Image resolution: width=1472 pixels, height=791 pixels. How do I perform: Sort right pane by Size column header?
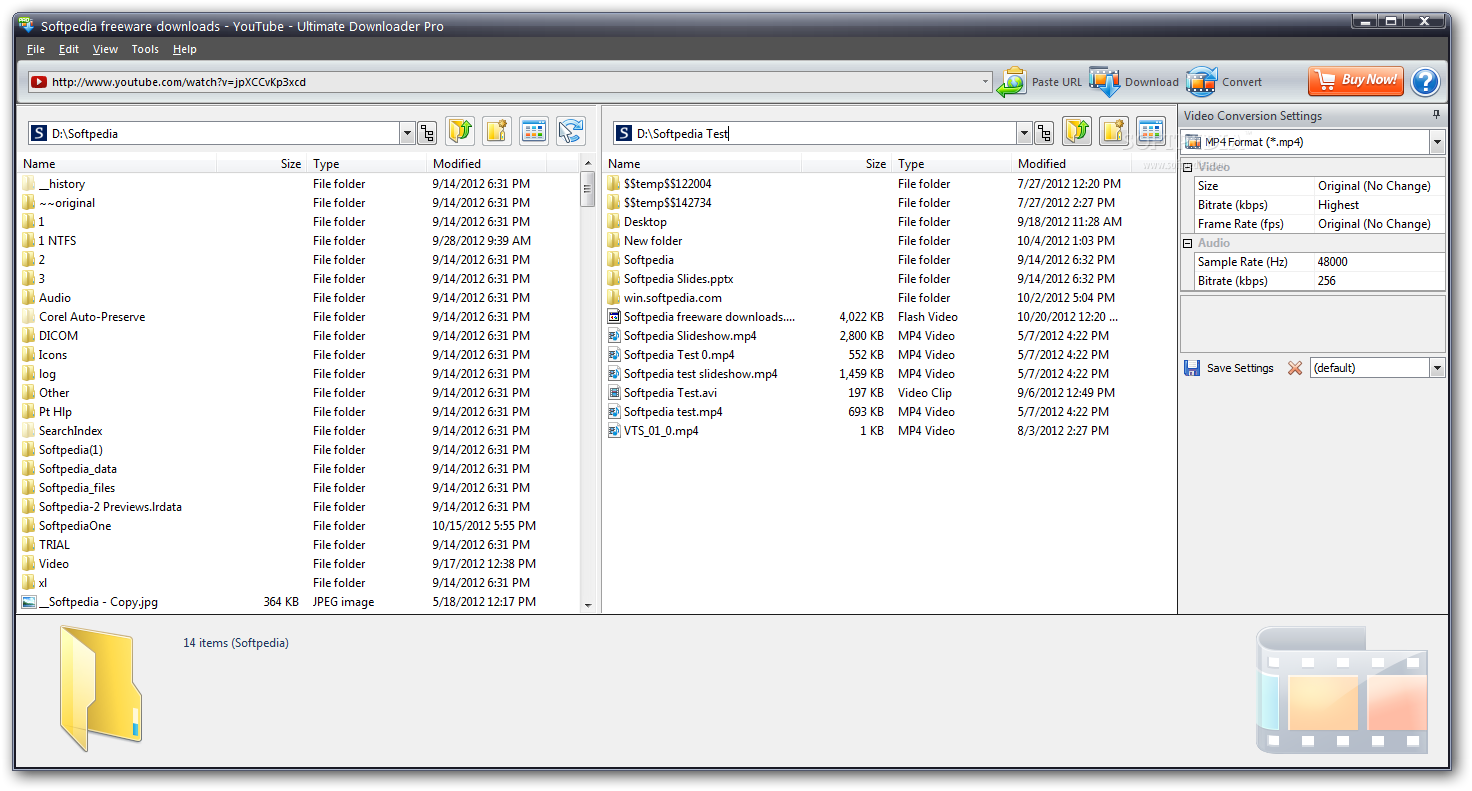click(x=847, y=164)
